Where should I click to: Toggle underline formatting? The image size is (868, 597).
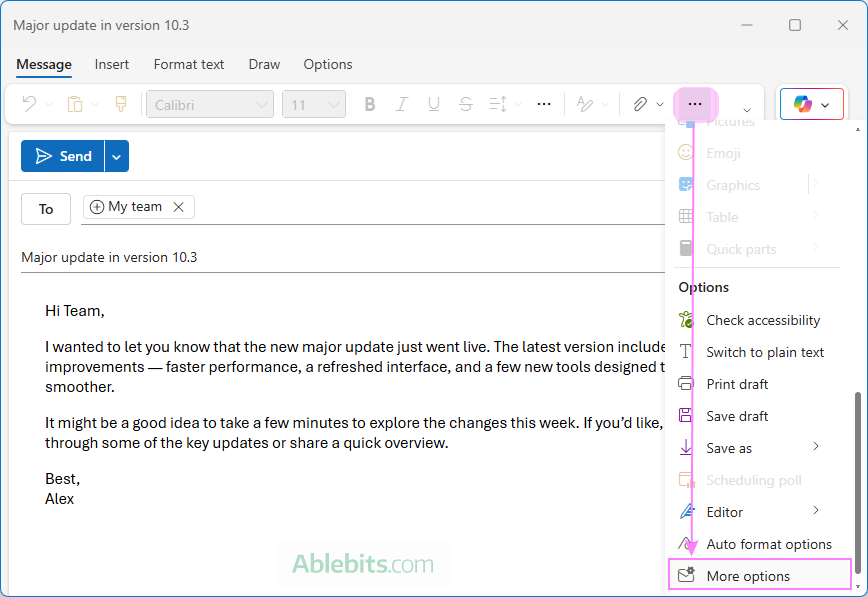click(432, 103)
